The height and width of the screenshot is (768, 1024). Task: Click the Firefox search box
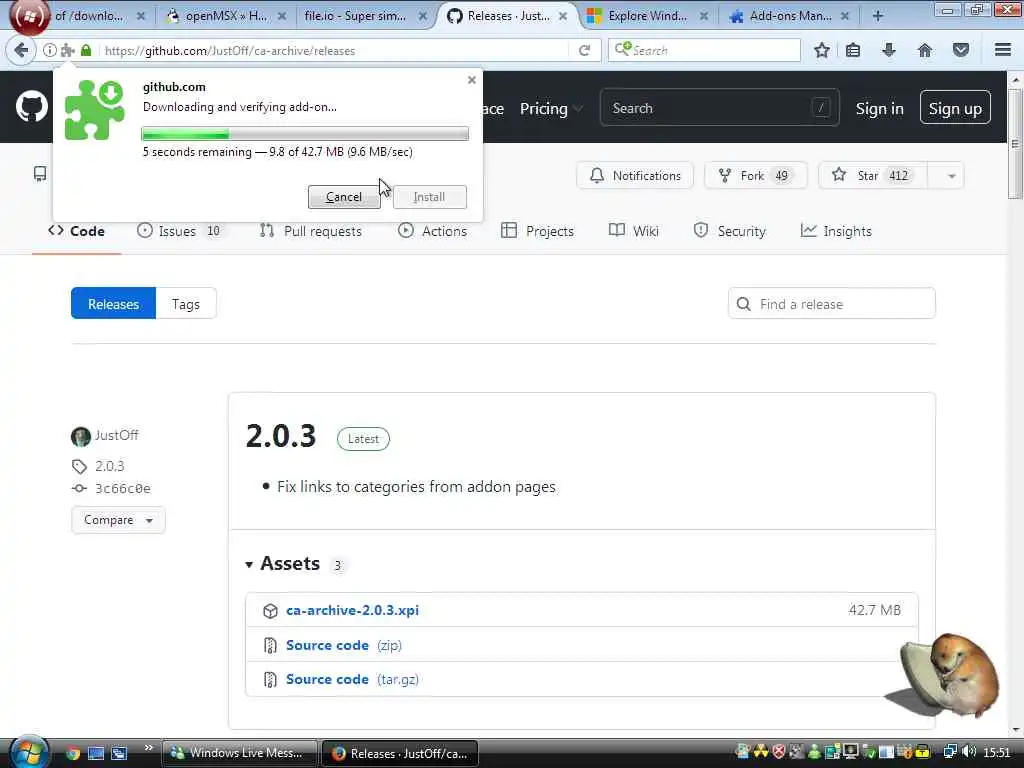click(704, 50)
